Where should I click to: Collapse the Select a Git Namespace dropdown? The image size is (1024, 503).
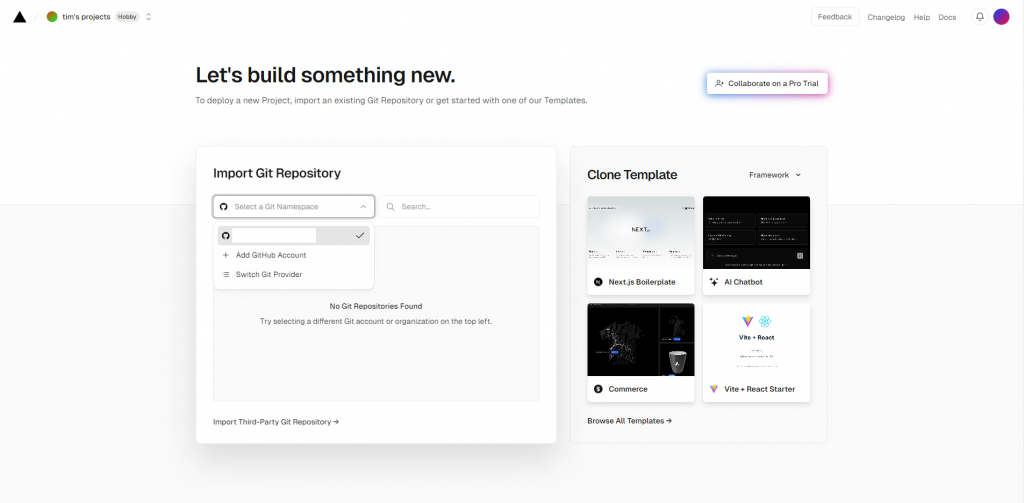tap(293, 206)
